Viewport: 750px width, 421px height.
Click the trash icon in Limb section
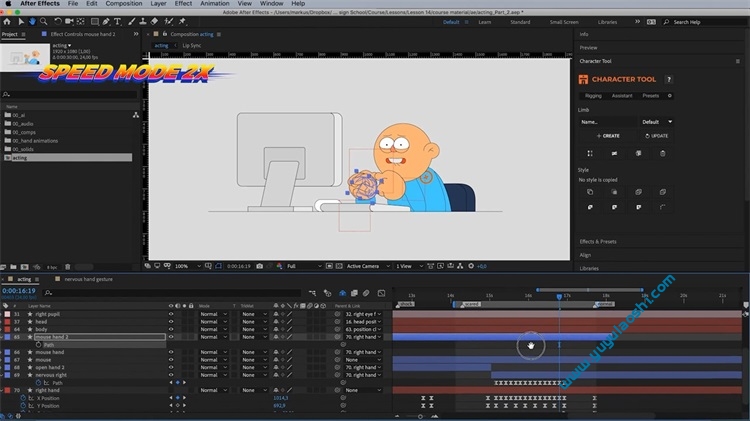662,154
